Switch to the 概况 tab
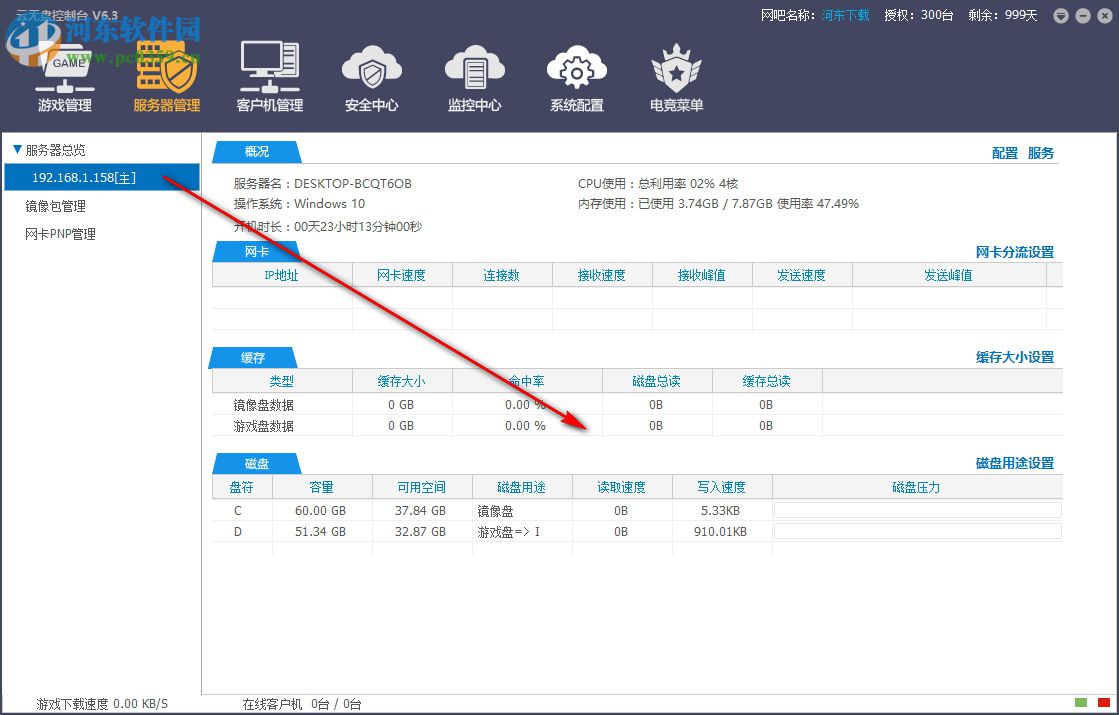Image resolution: width=1119 pixels, height=715 pixels. click(256, 151)
